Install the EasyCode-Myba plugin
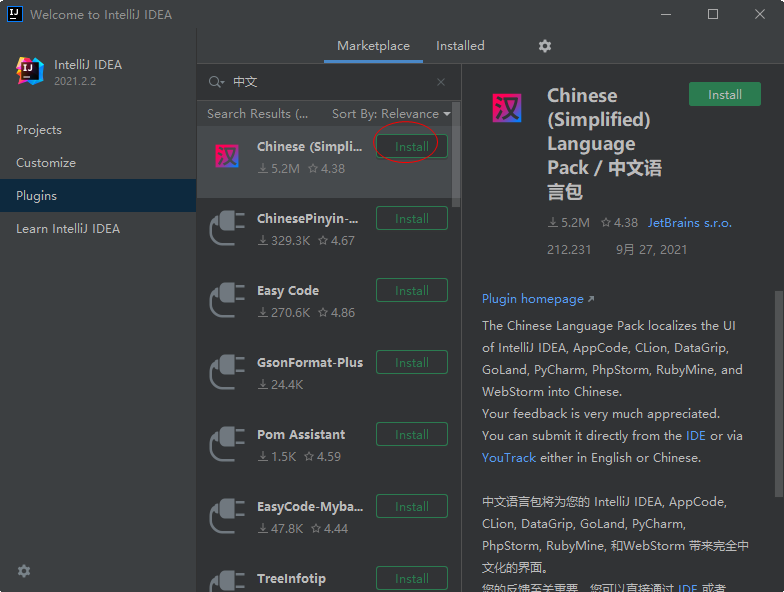The image size is (784, 592). pyautogui.click(x=412, y=506)
